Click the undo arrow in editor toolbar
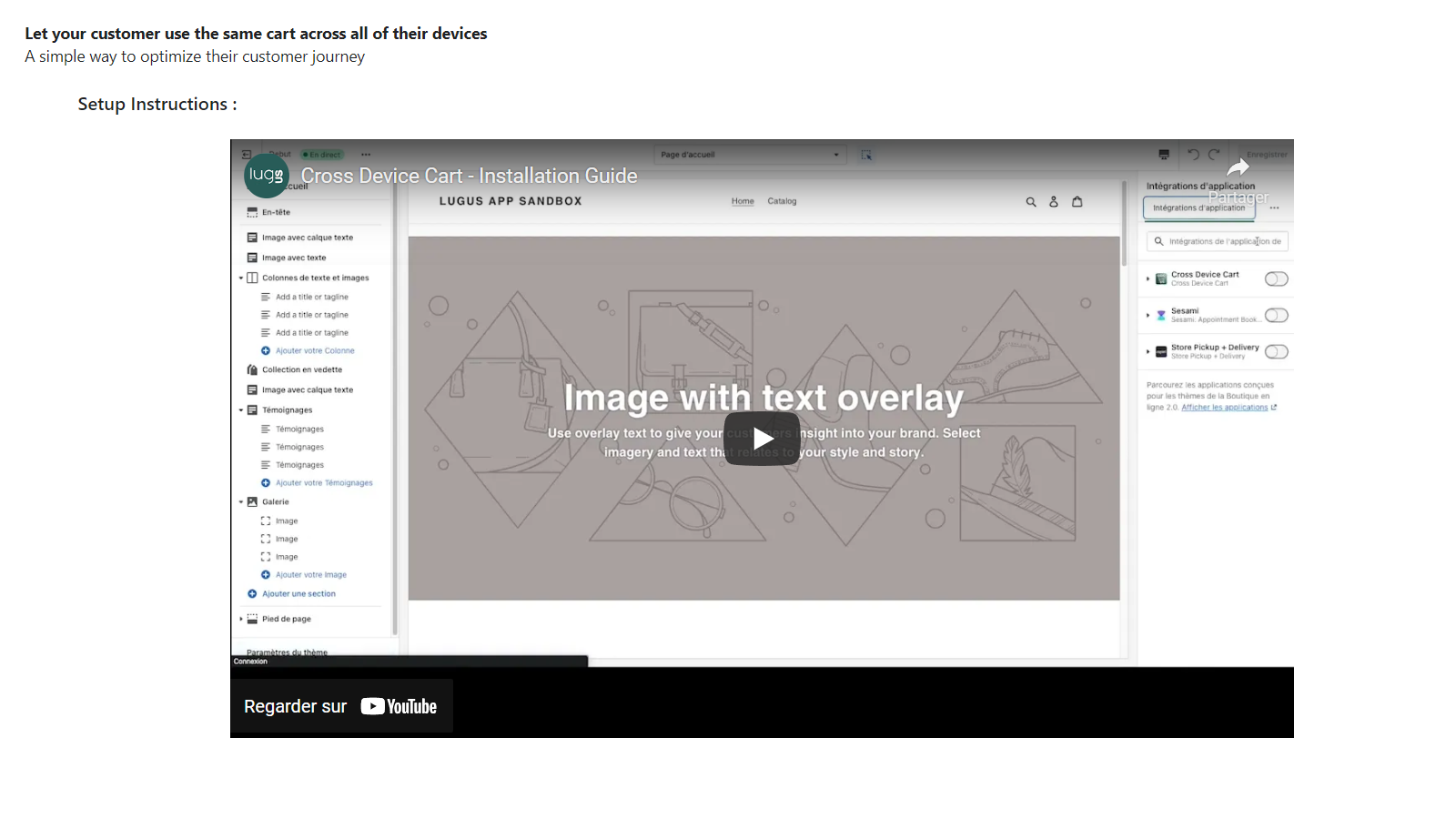The image size is (1456, 819). tap(1193, 155)
